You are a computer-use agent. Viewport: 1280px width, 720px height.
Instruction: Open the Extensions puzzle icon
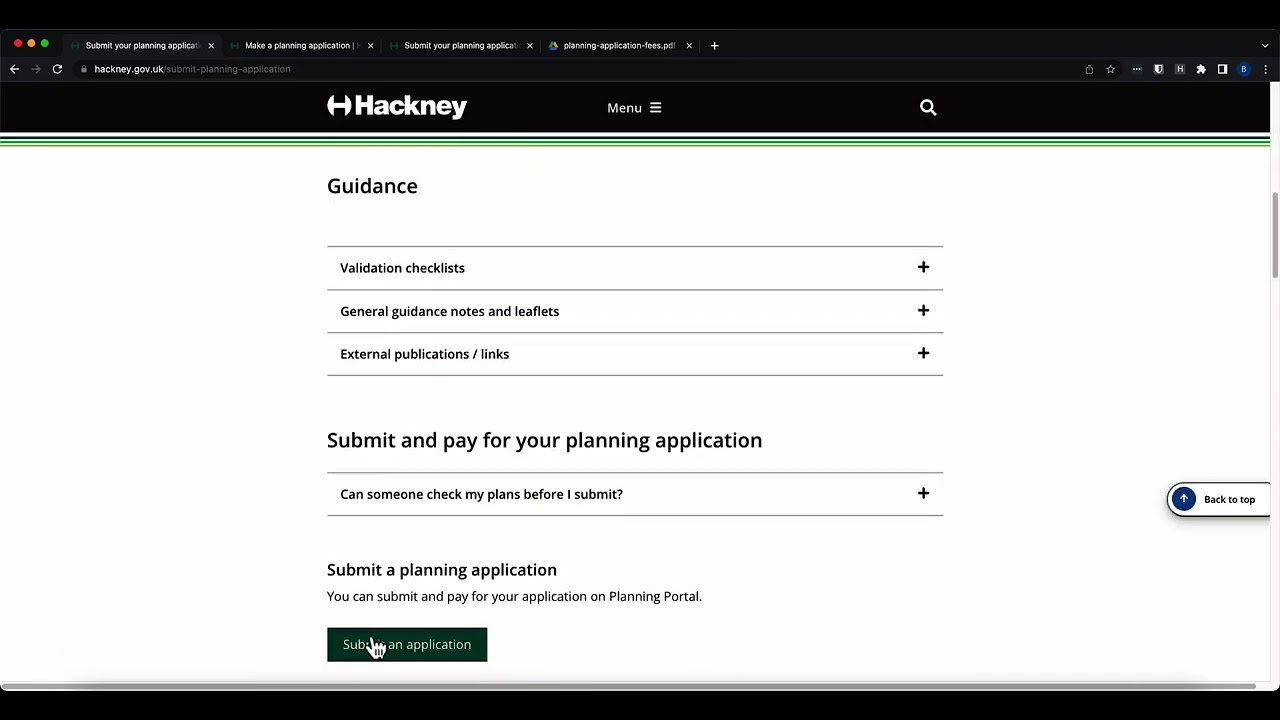click(1201, 69)
